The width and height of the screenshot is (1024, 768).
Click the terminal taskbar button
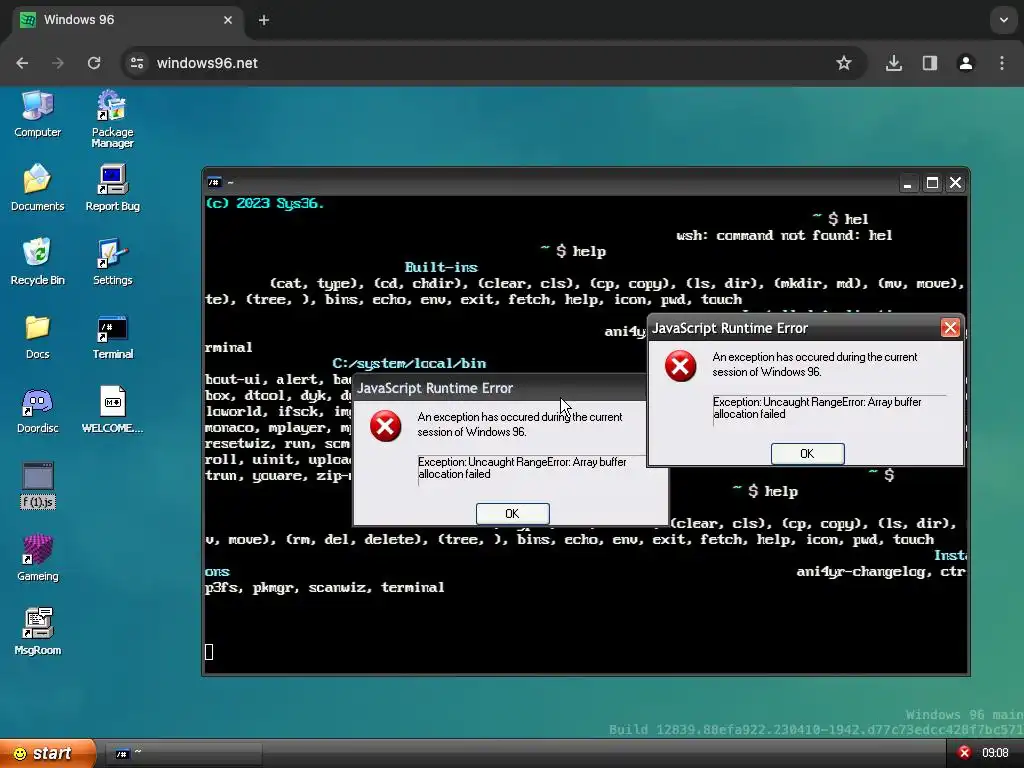[183, 754]
